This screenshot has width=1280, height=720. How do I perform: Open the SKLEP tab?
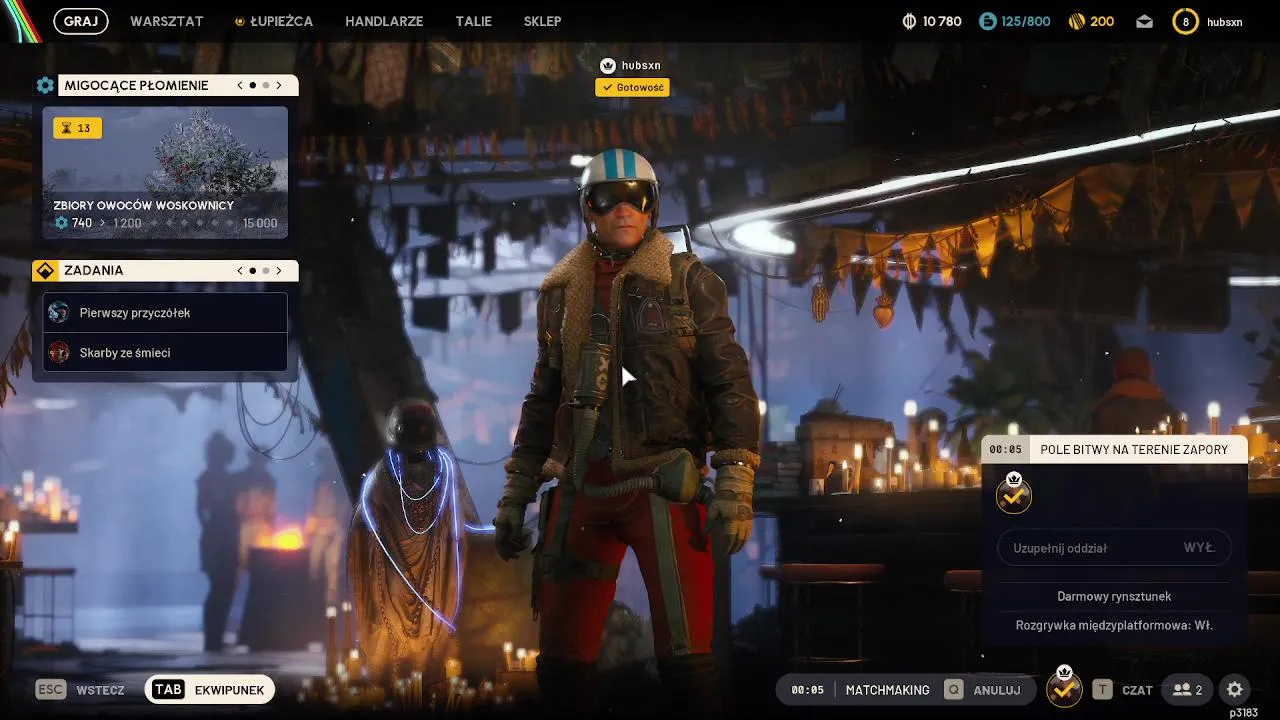pyautogui.click(x=542, y=21)
